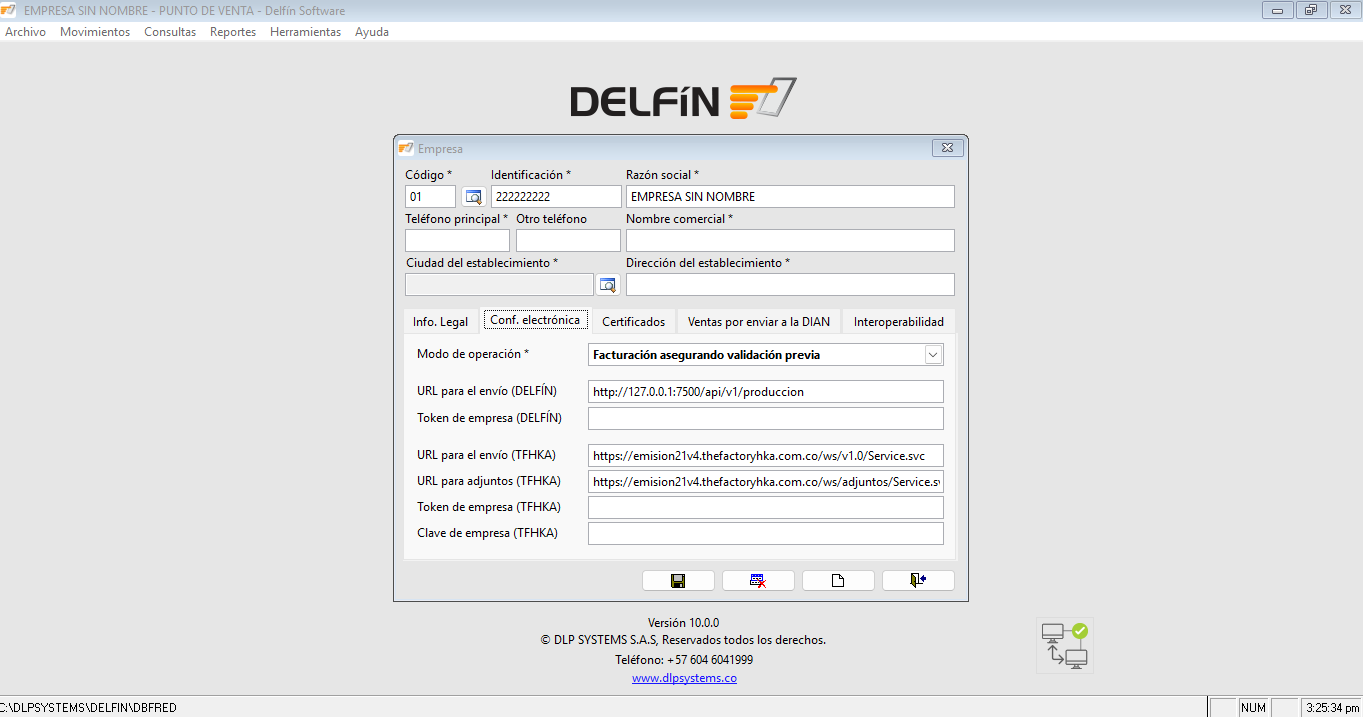Open the Movimientos menu
The width and height of the screenshot is (1363, 717).
95,32
